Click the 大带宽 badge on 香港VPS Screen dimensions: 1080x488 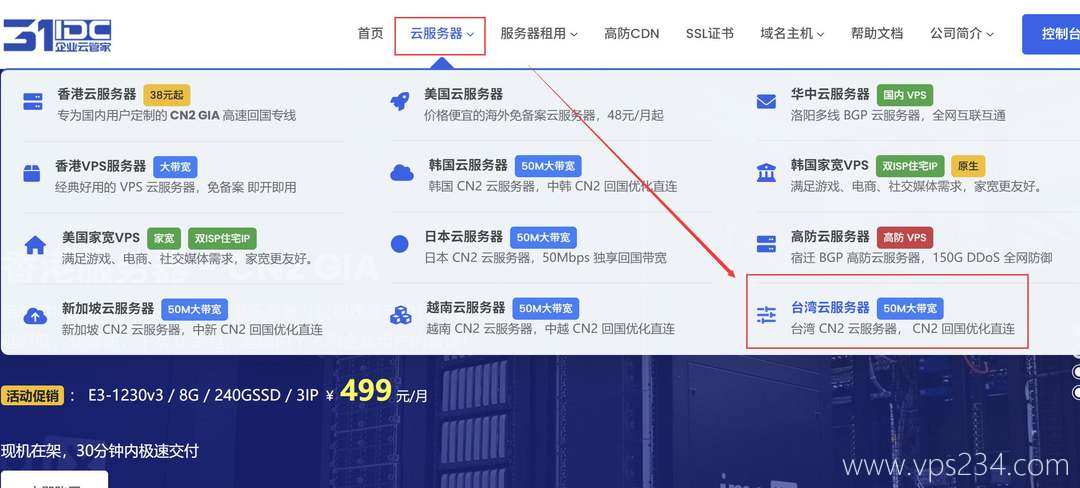pos(176,167)
